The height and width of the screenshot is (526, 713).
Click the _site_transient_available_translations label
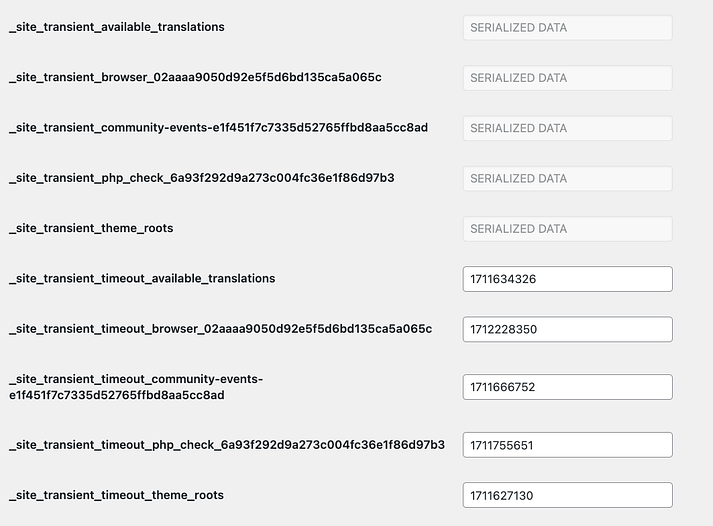pos(117,27)
